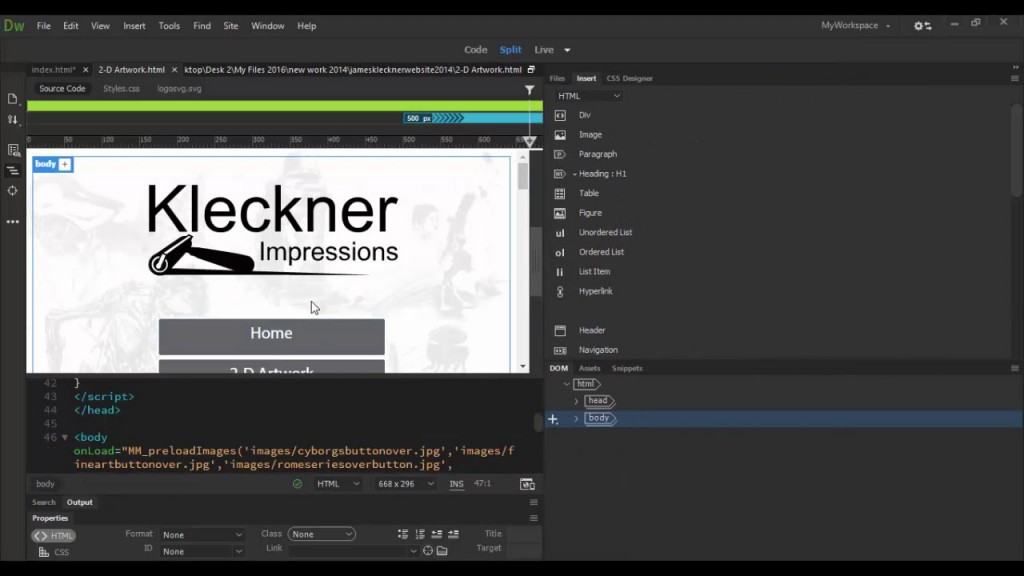Click the Format Source Code icon in left toolbar
The width and height of the screenshot is (1024, 576).
[x=12, y=170]
